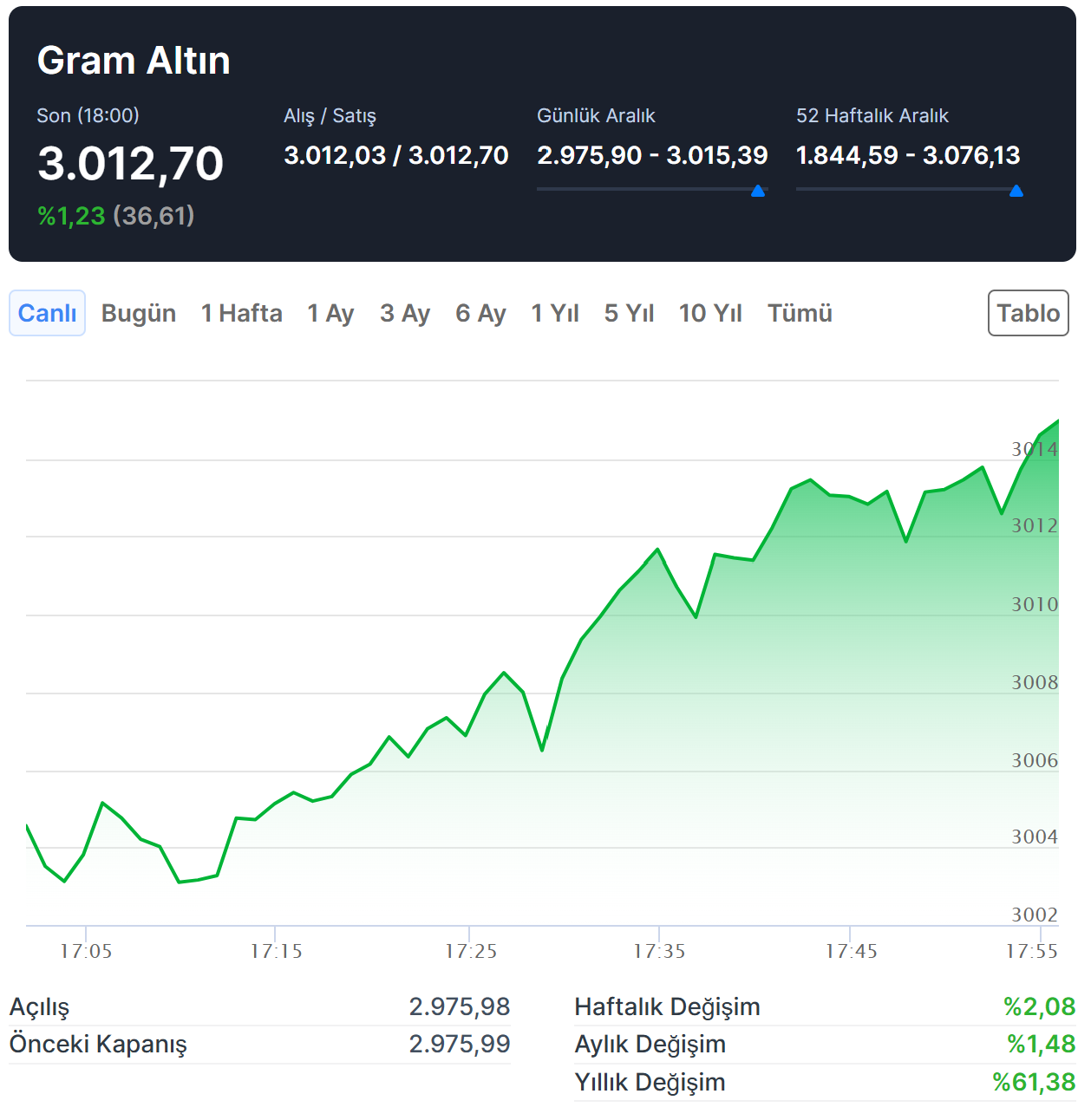The width and height of the screenshot is (1091, 1120).
Task: Open the 10 Yıl chart range
Action: pos(710,313)
